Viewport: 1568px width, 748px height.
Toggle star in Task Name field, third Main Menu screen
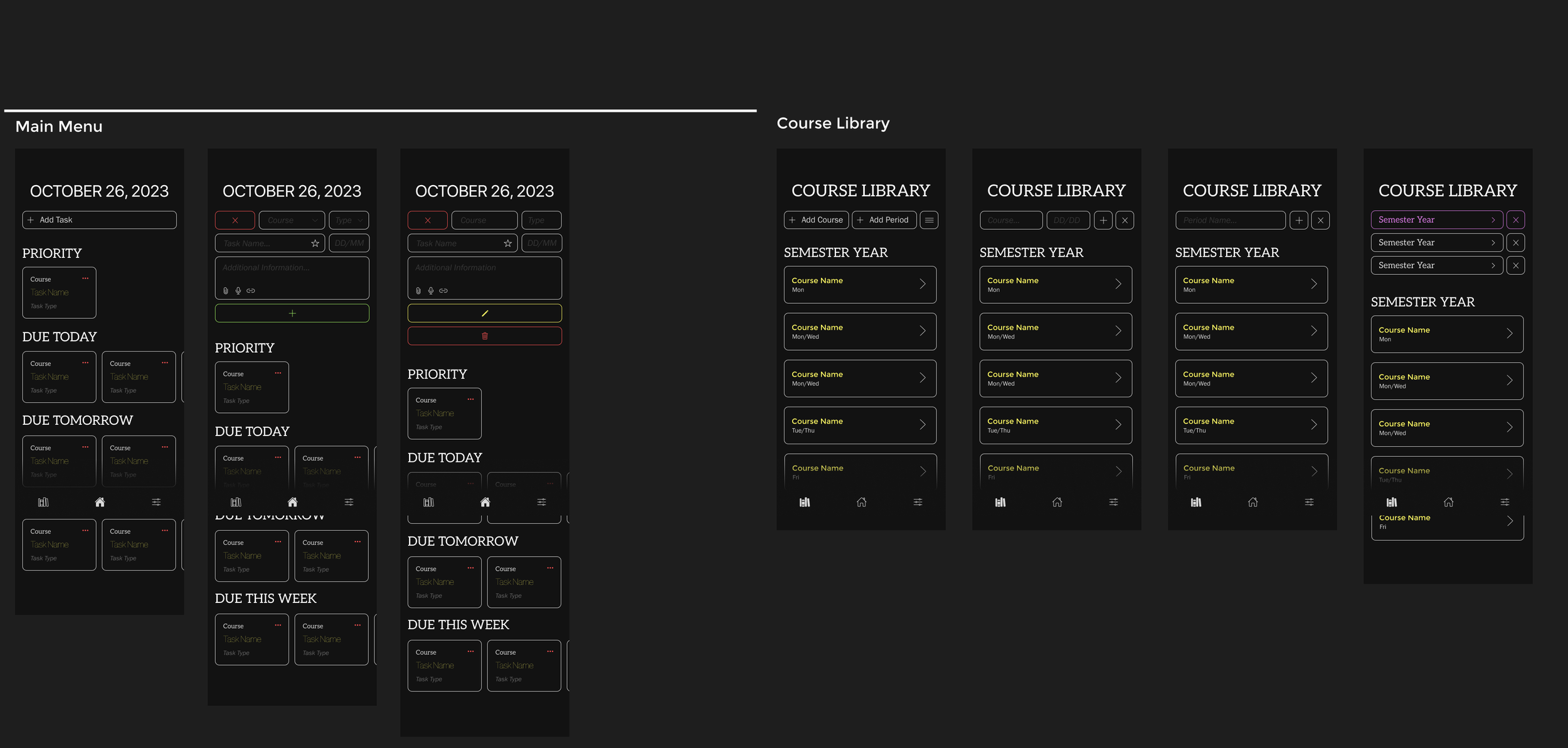tap(508, 243)
